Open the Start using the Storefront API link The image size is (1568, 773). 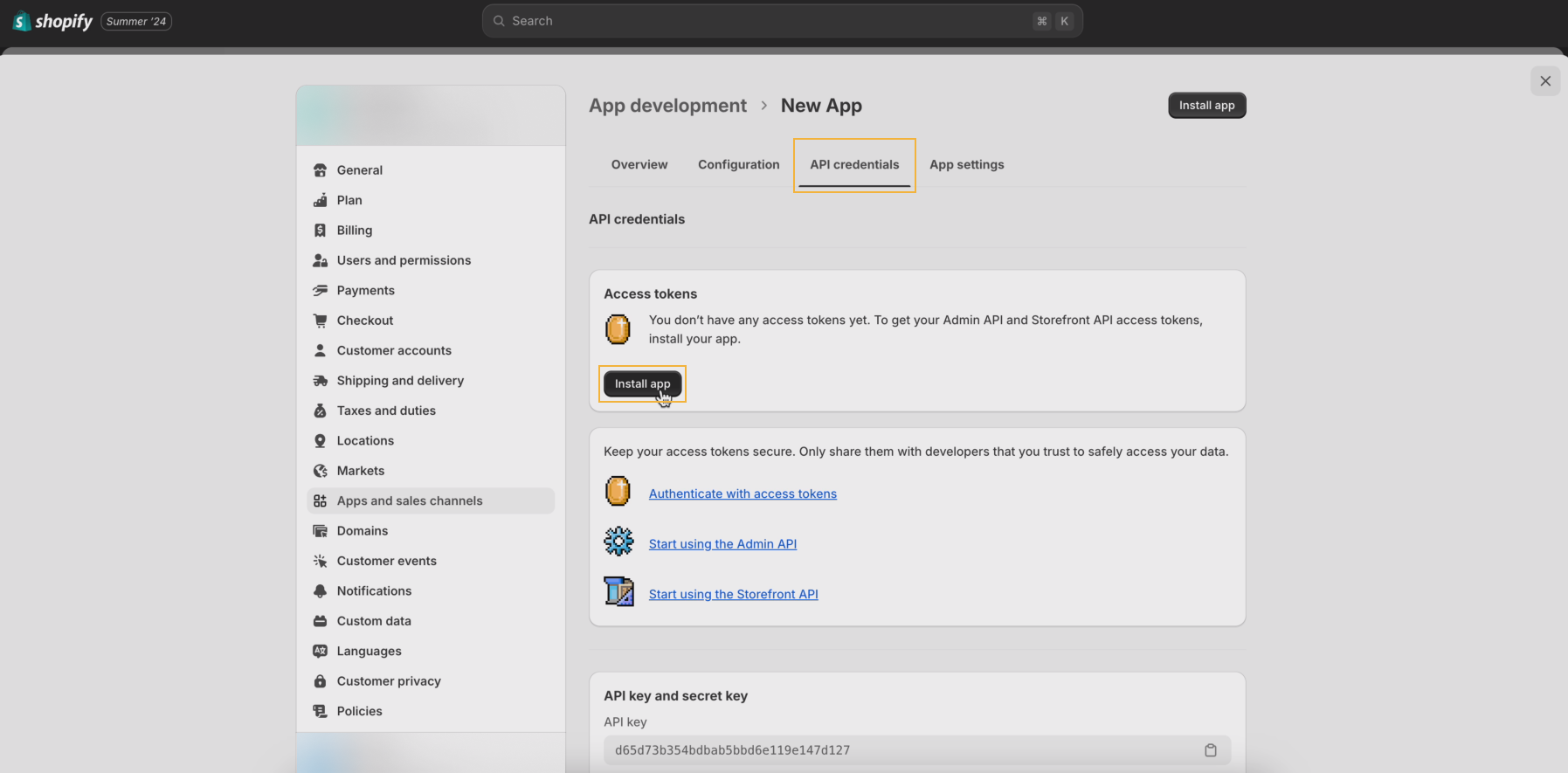pos(734,594)
